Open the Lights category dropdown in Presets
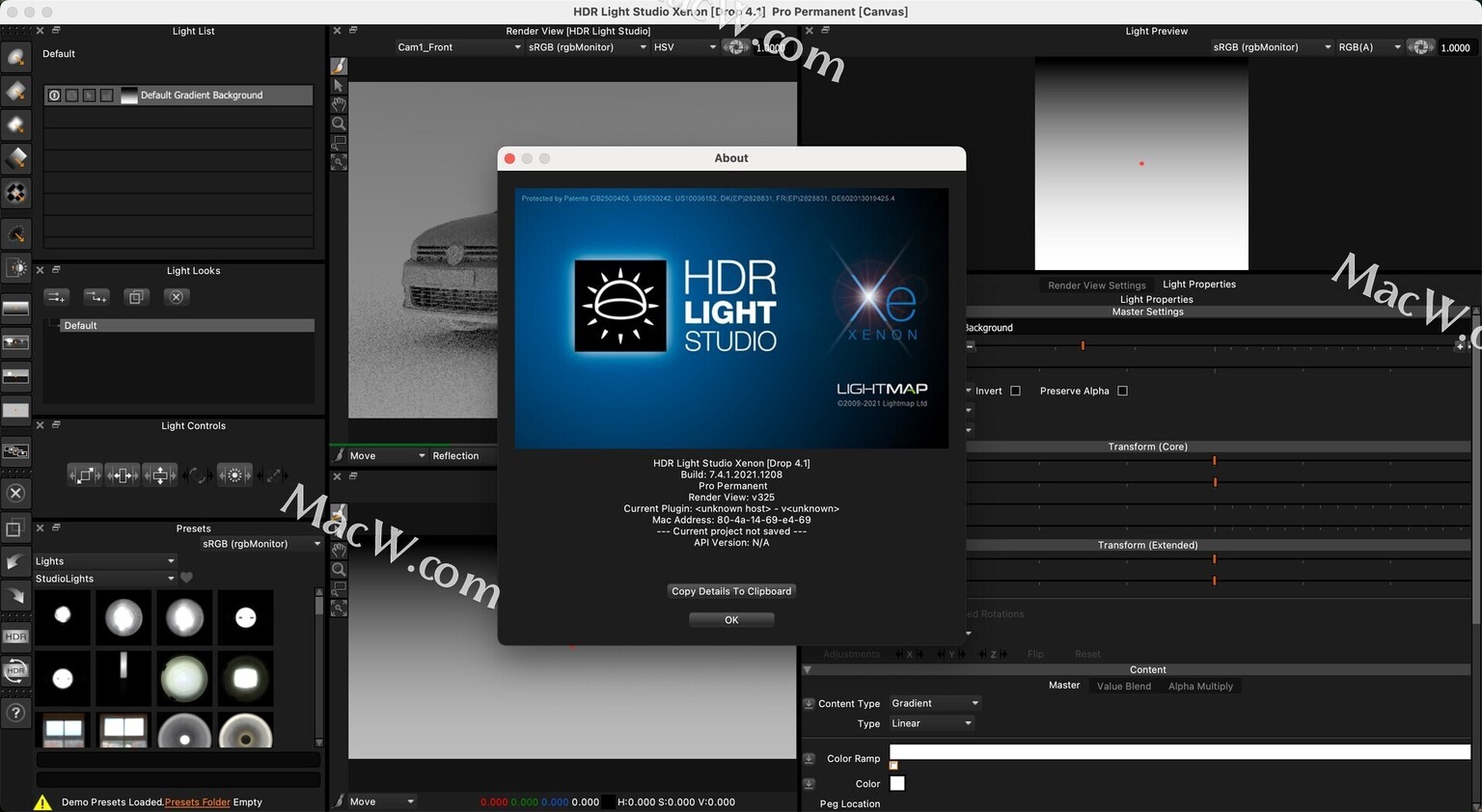 click(104, 561)
